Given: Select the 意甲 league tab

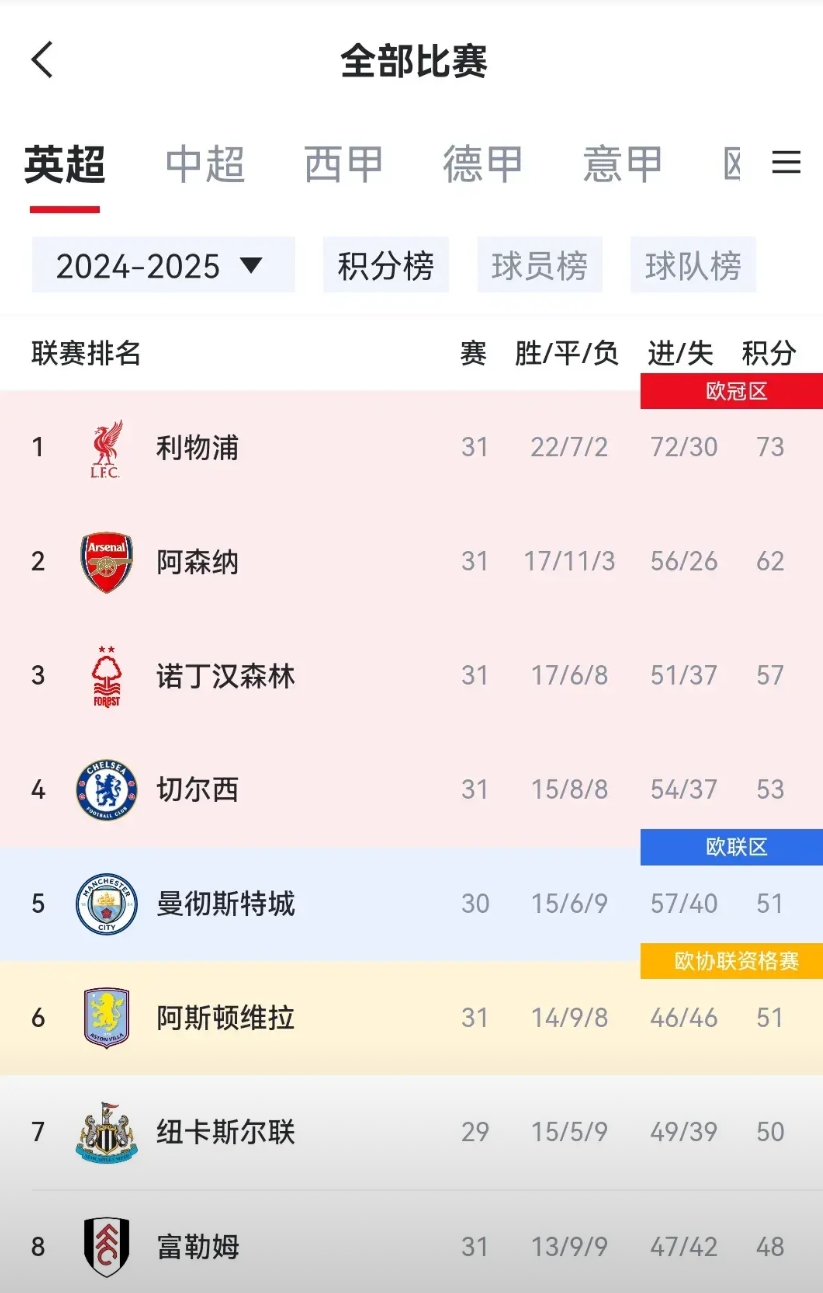Looking at the screenshot, I should coord(623,164).
